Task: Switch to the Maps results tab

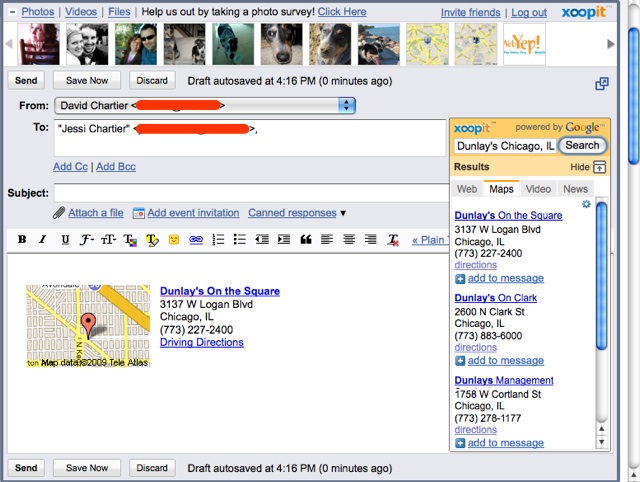Action: click(501, 189)
